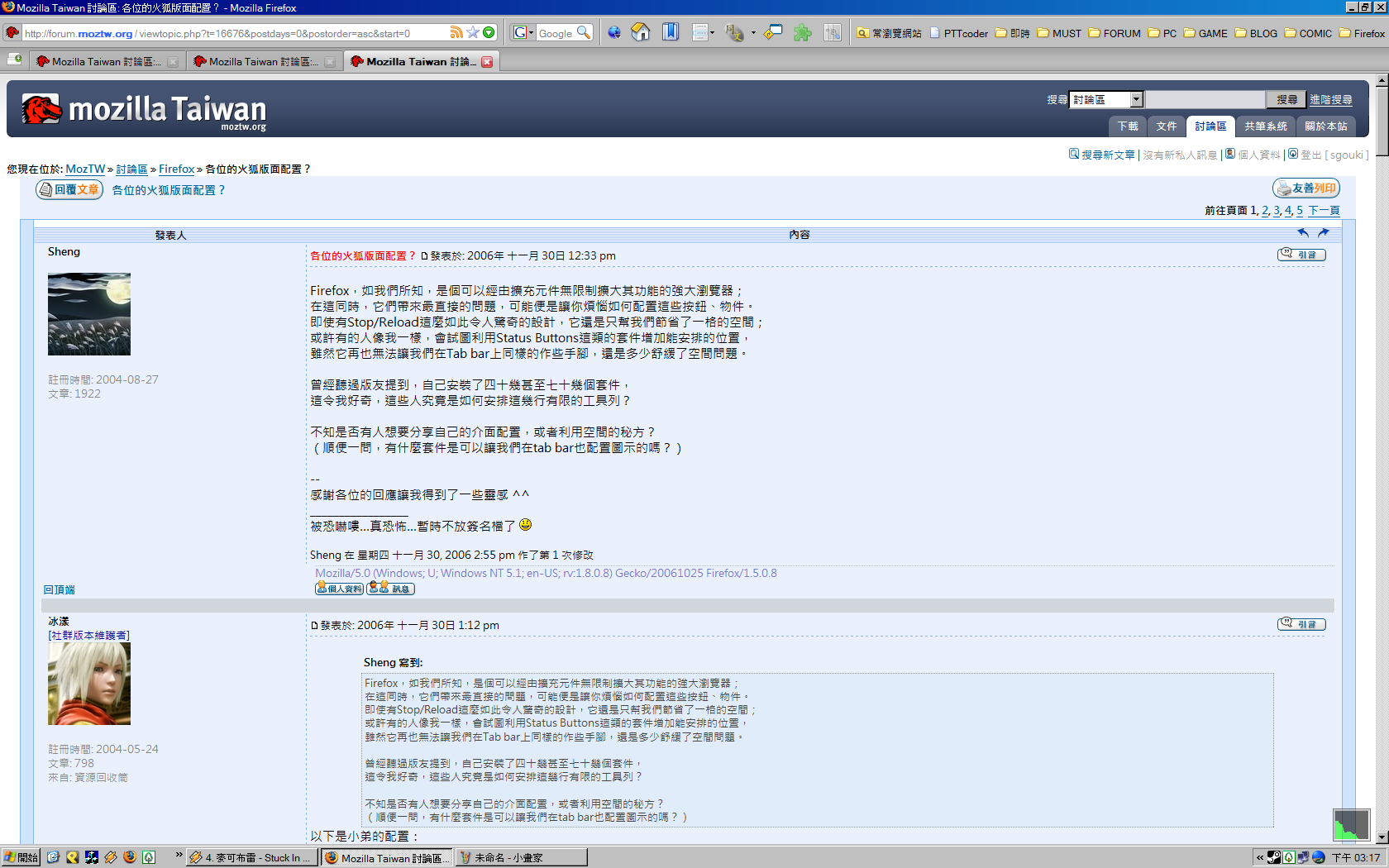Open the FORUM bookmark folder
This screenshot has width=1389, height=868.
(x=1115, y=34)
